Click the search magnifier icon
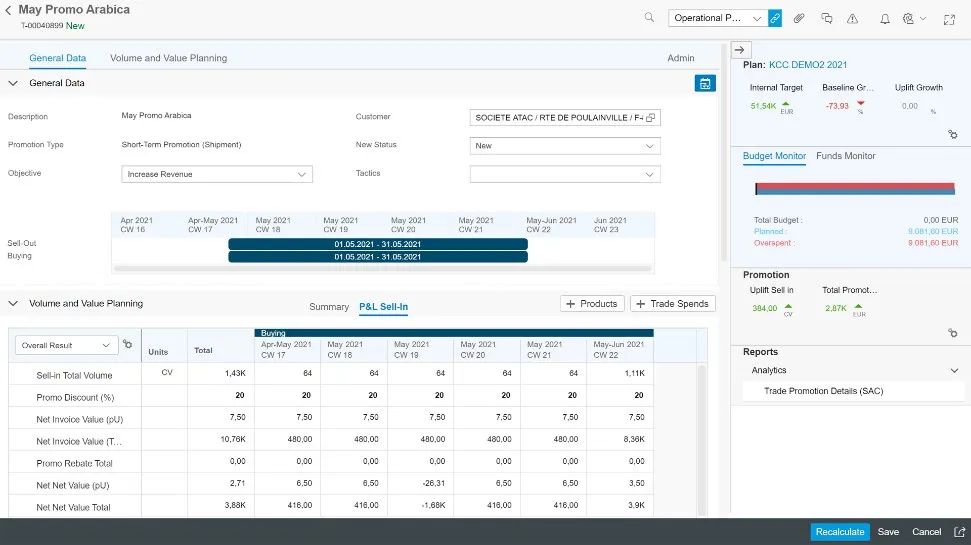 coord(649,18)
